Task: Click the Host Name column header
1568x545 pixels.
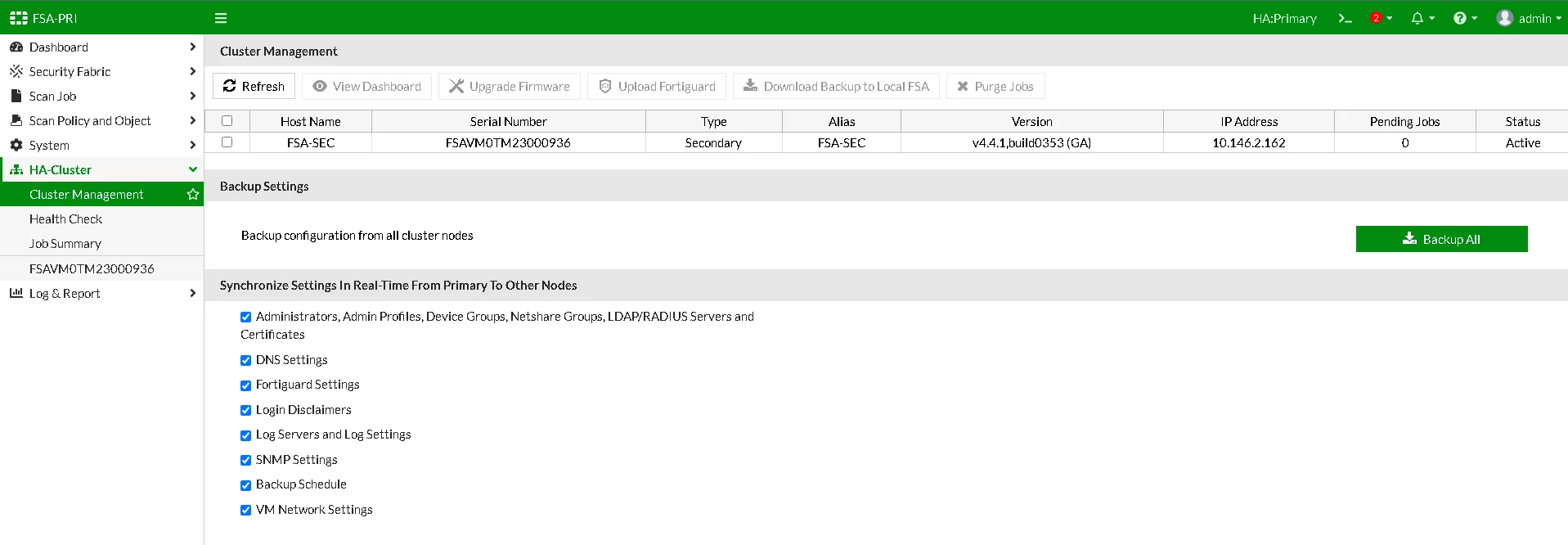Action: click(x=311, y=121)
